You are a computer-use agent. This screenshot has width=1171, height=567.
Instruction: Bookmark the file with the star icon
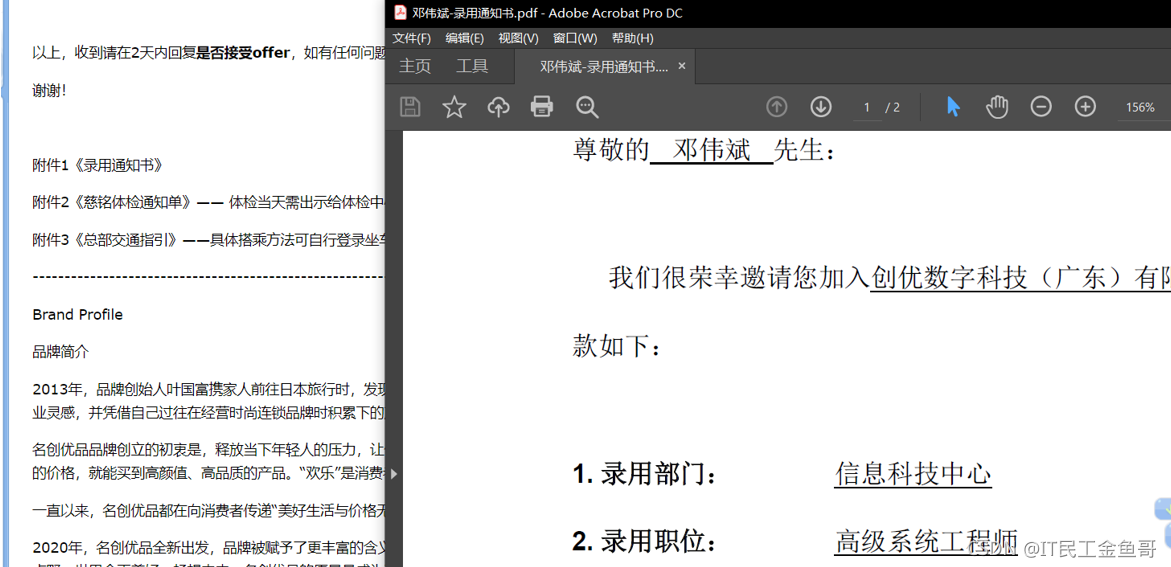(x=454, y=107)
